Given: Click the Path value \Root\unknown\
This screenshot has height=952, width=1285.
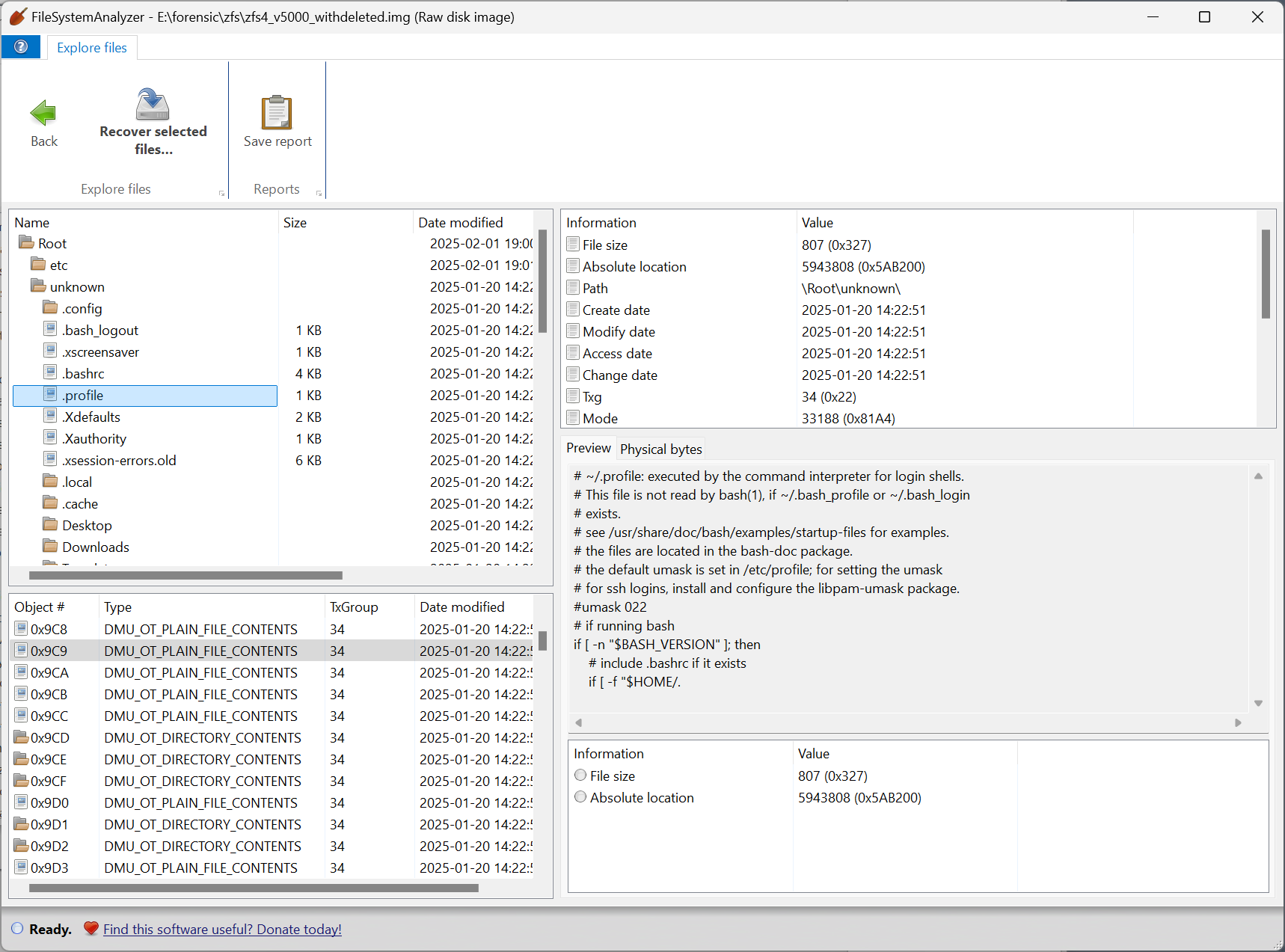Looking at the screenshot, I should point(850,288).
